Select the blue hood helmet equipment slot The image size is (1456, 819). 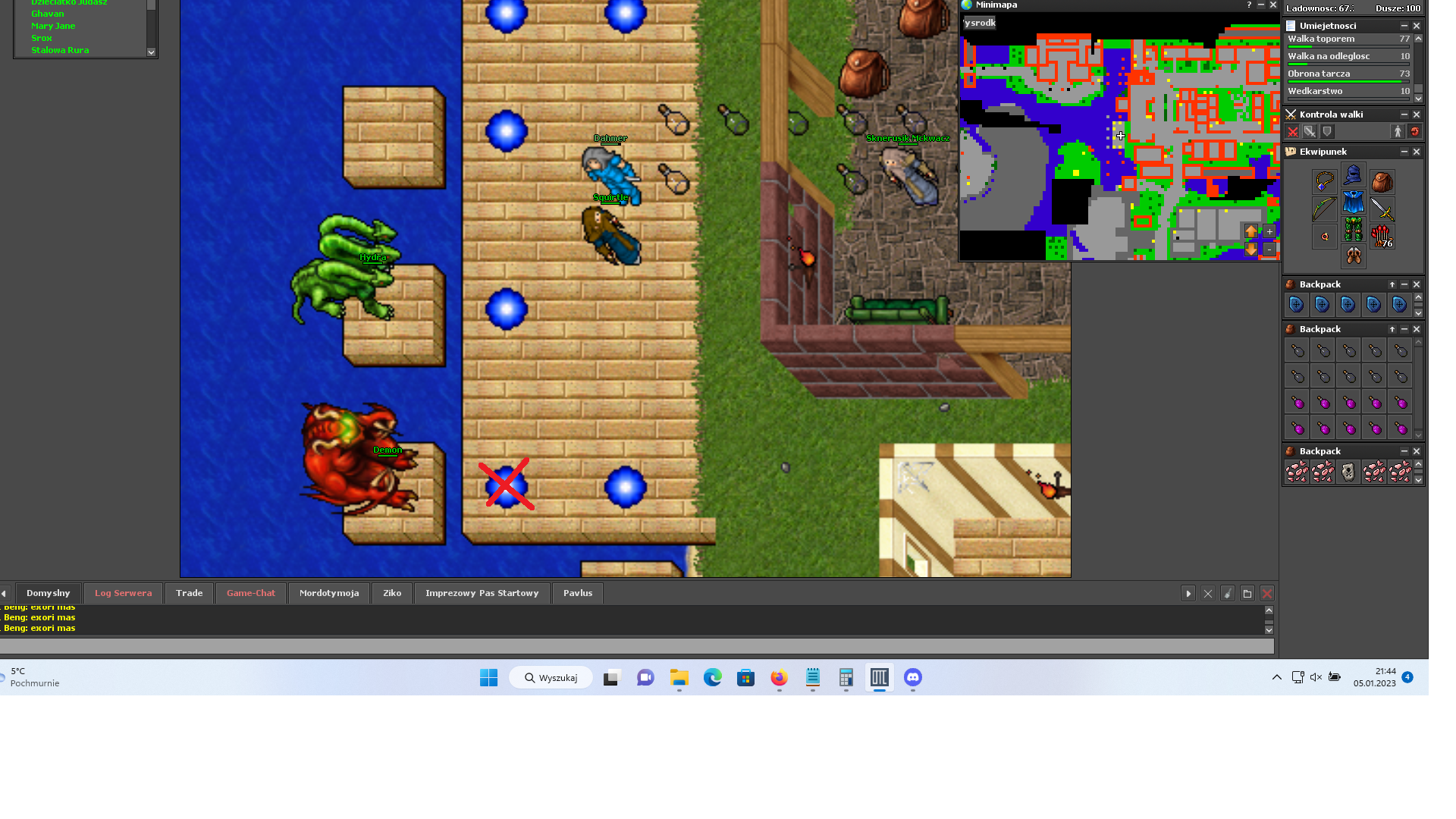point(1353,175)
